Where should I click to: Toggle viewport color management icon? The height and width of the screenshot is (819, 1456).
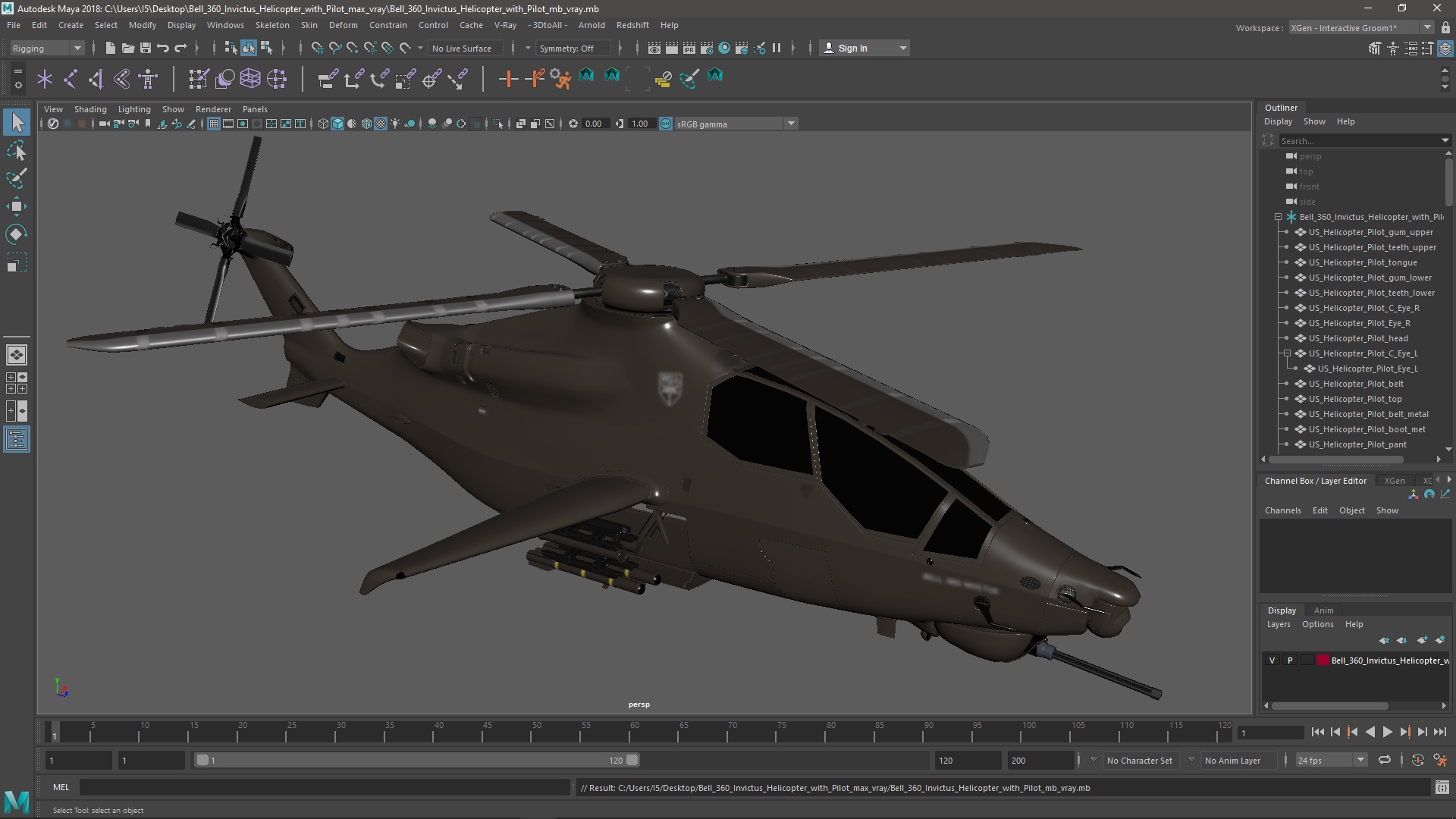pyautogui.click(x=665, y=124)
